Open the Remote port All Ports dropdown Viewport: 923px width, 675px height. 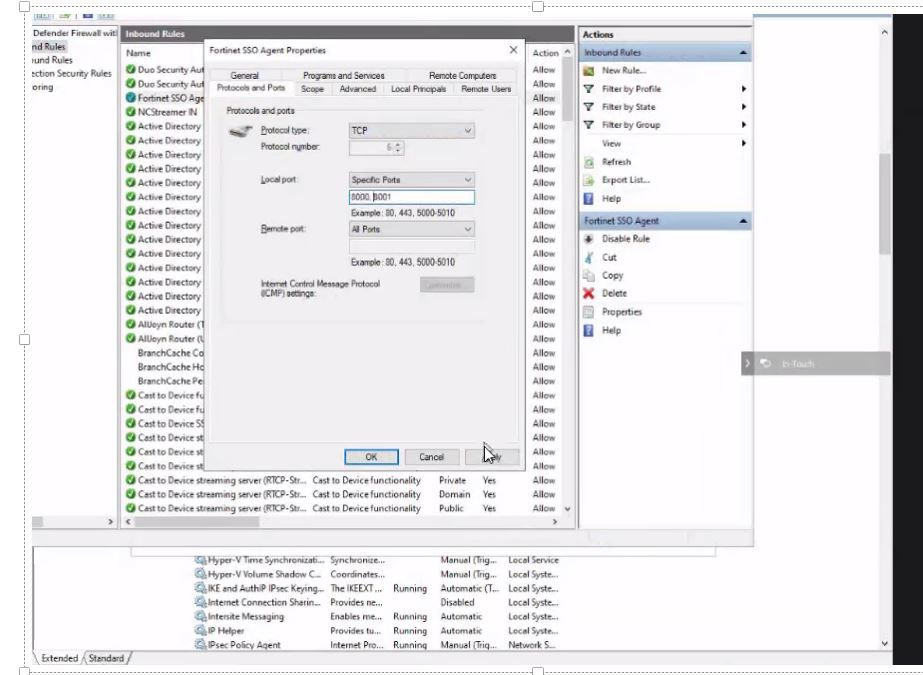coord(411,229)
